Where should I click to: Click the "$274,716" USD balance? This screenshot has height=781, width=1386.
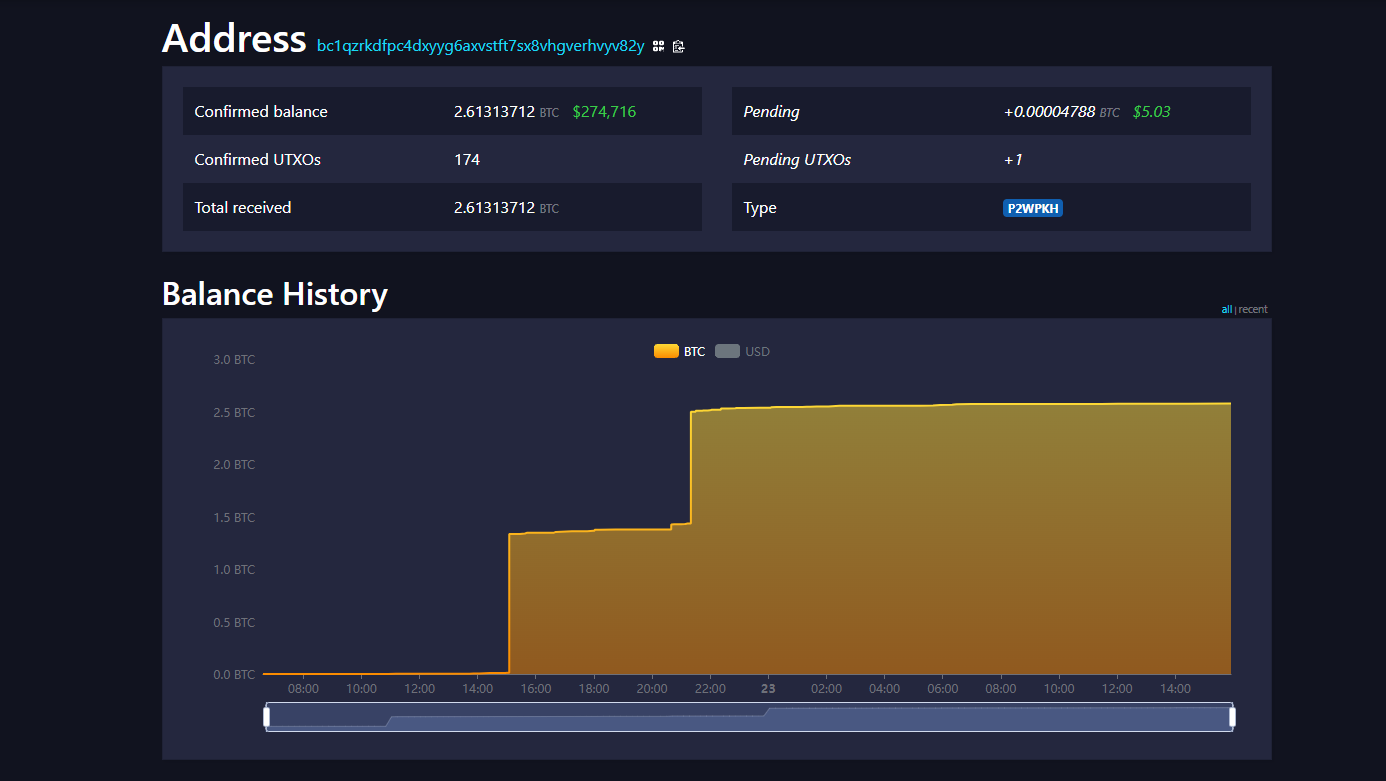tap(604, 112)
